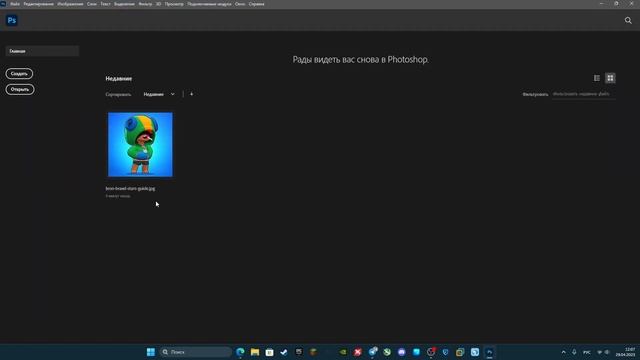Open the Просмотр menu
This screenshot has width=640, height=360.
coord(174,4)
